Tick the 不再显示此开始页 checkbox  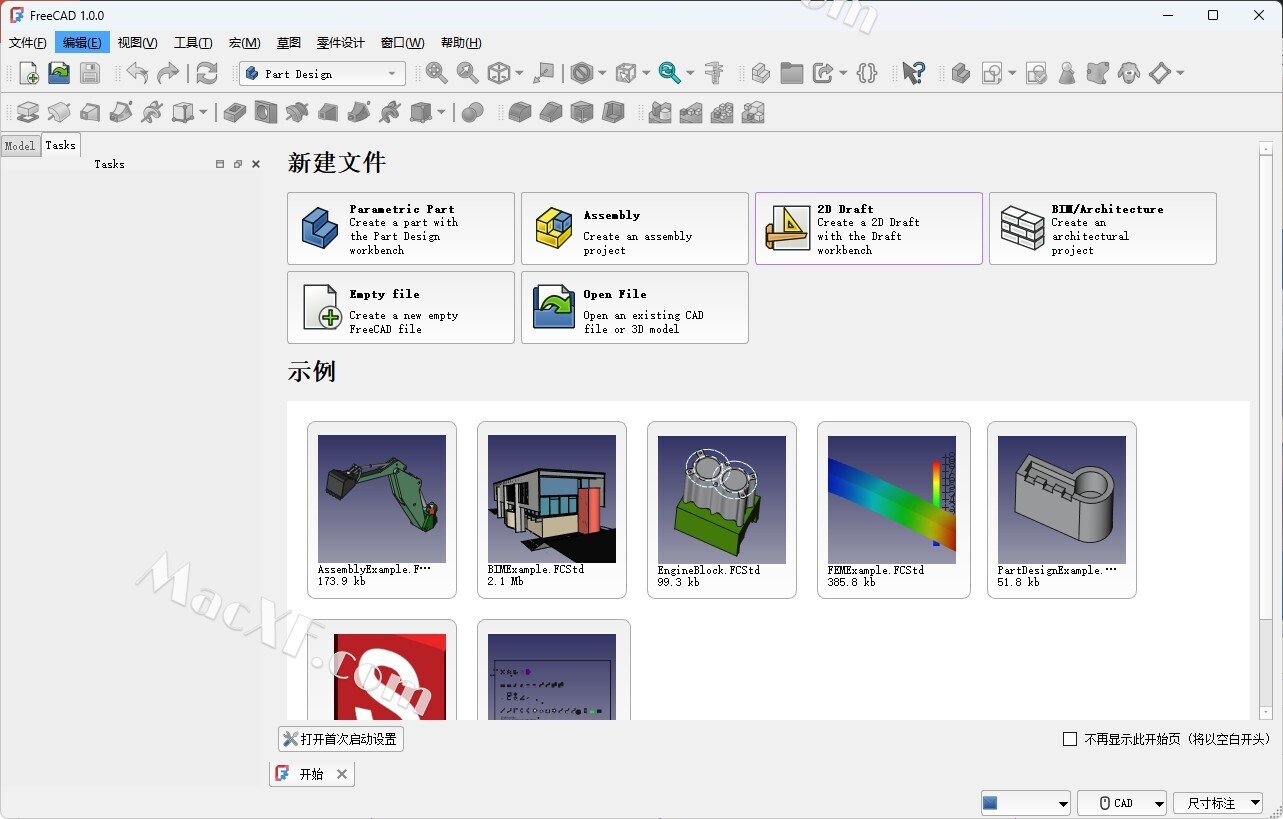tap(1070, 739)
